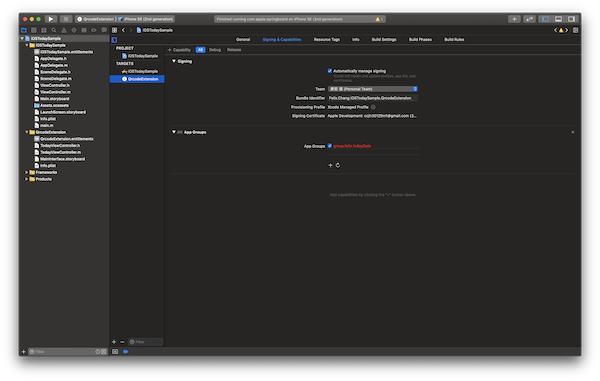Refresh the App Groups list
The height and width of the screenshot is (381, 600).
point(338,165)
